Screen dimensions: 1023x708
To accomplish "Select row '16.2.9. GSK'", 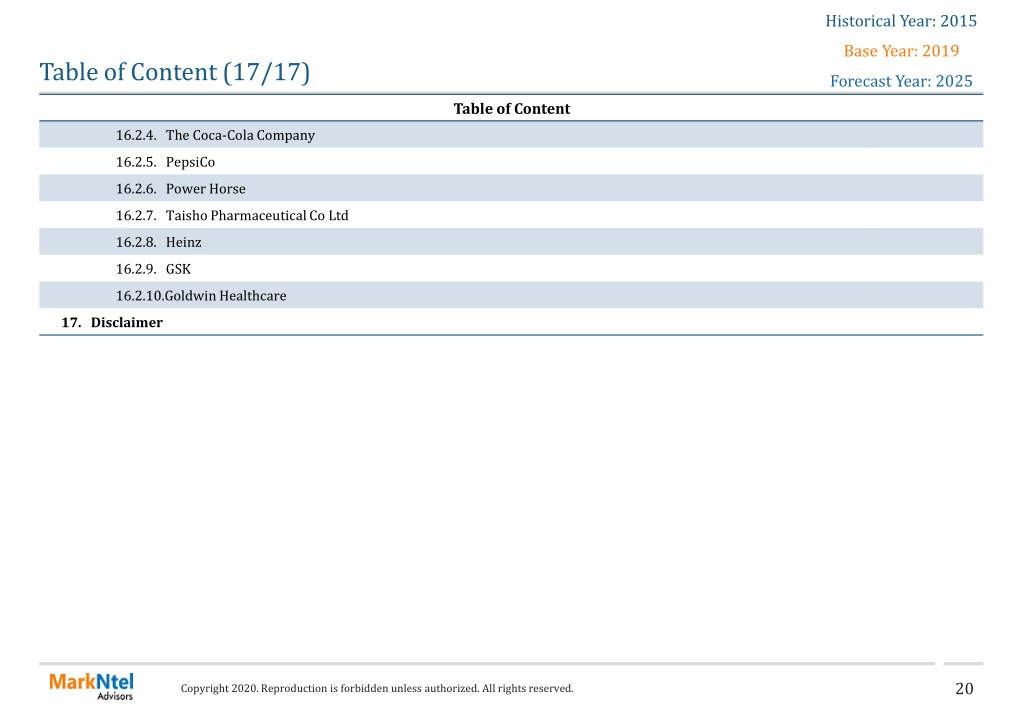I will pyautogui.click(x=511, y=269).
